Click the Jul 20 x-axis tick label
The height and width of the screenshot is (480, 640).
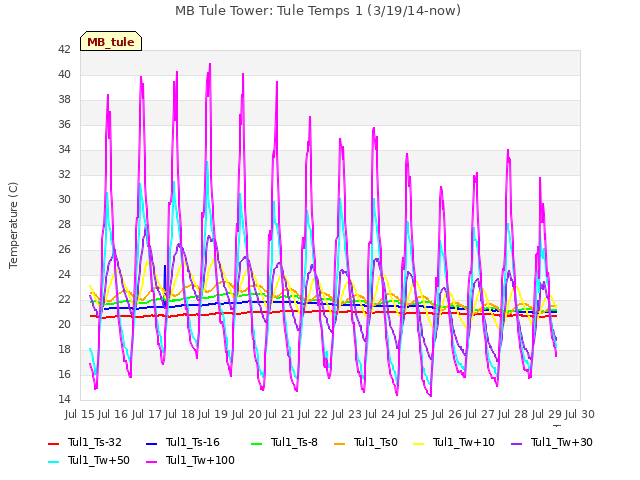coord(247,414)
